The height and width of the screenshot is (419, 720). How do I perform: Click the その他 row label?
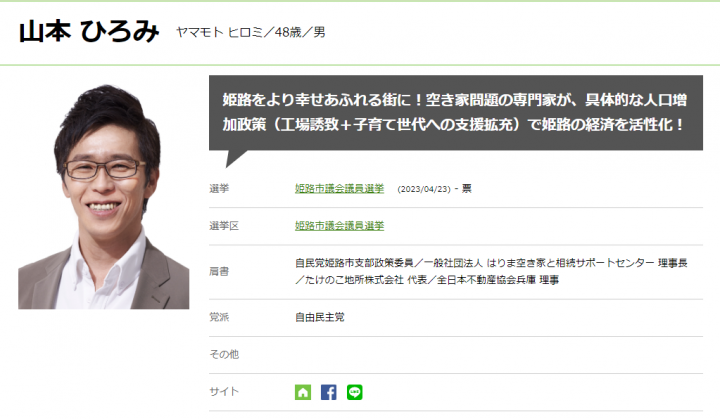223,354
